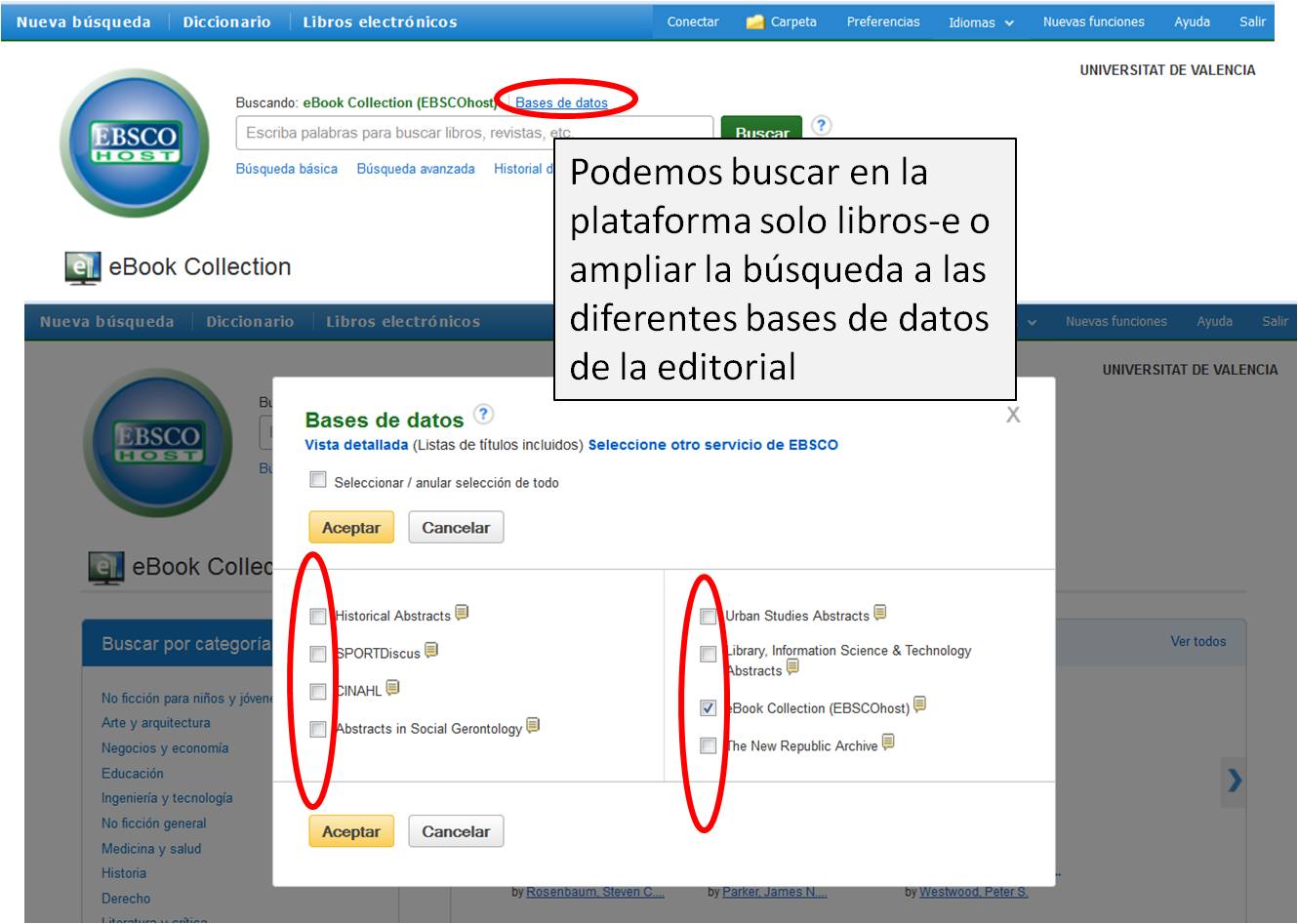This screenshot has width=1298, height=924.
Task: Check Abstracts in Social Gerontology checkbox
Action: point(318,729)
